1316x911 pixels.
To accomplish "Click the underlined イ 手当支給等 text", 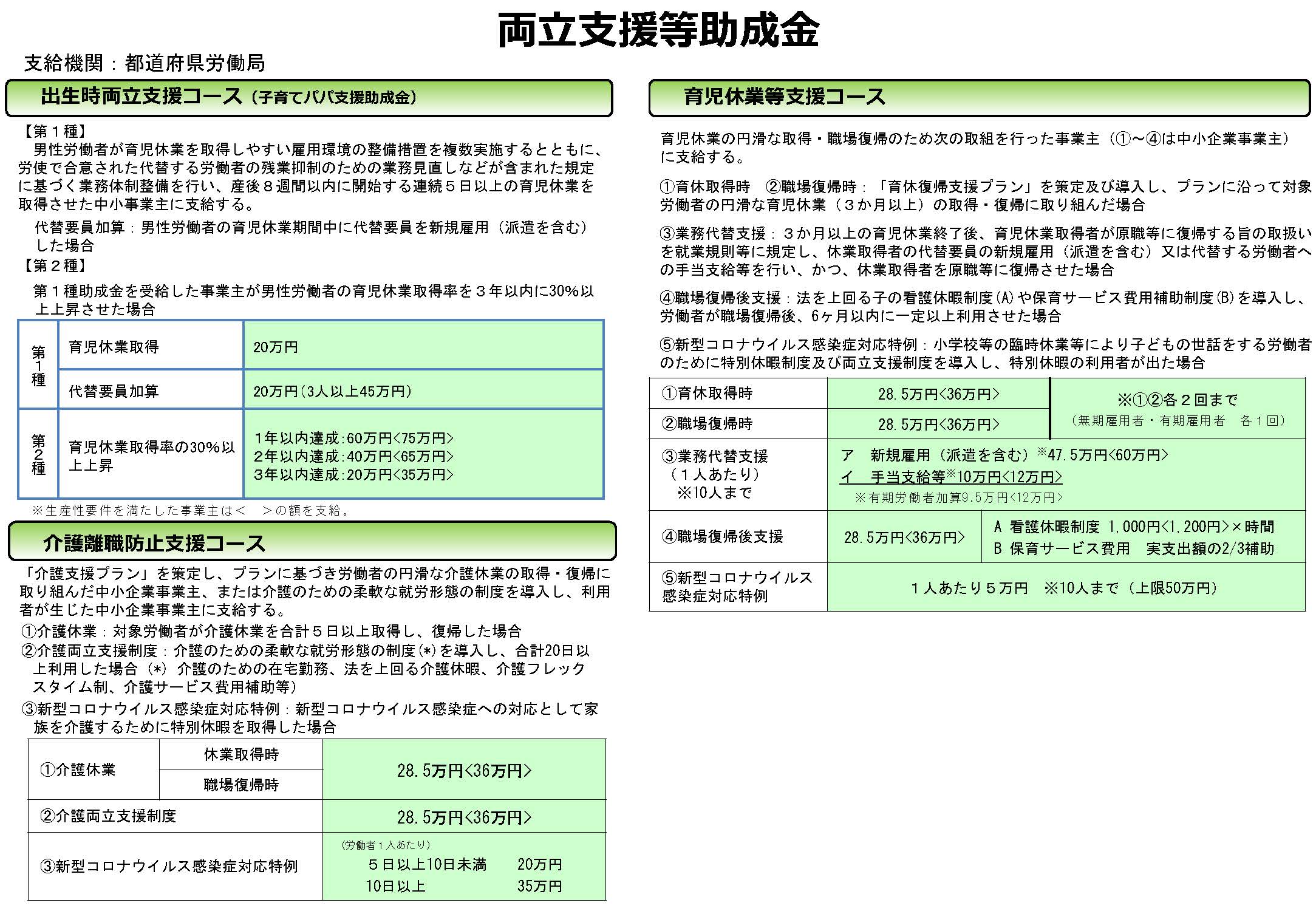I will coord(951,477).
